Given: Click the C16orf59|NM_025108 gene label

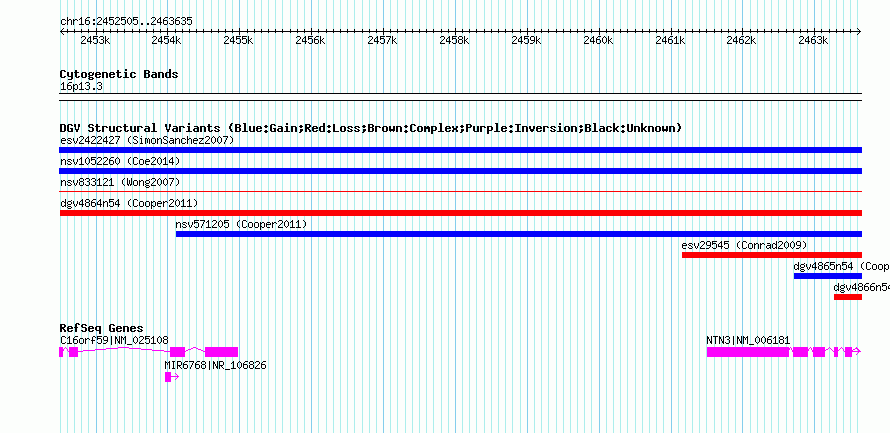Looking at the screenshot, I should pyautogui.click(x=114, y=340).
